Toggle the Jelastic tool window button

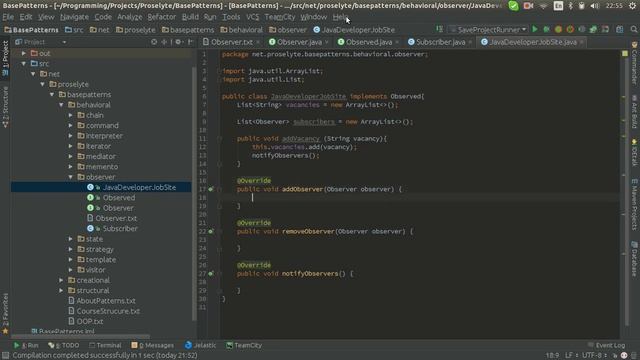tap(200, 345)
